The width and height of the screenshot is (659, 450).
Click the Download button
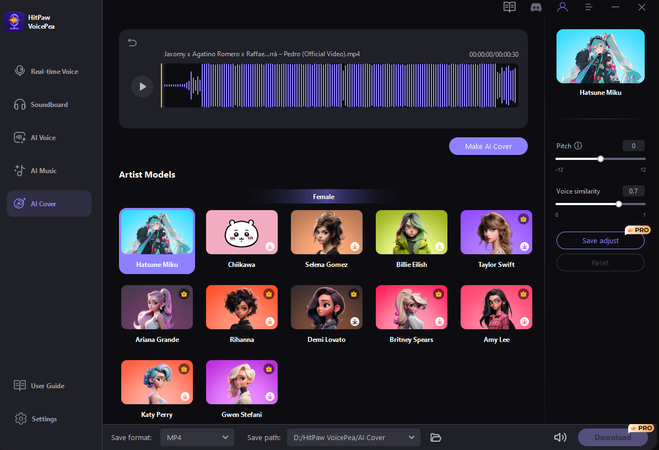[x=612, y=437]
